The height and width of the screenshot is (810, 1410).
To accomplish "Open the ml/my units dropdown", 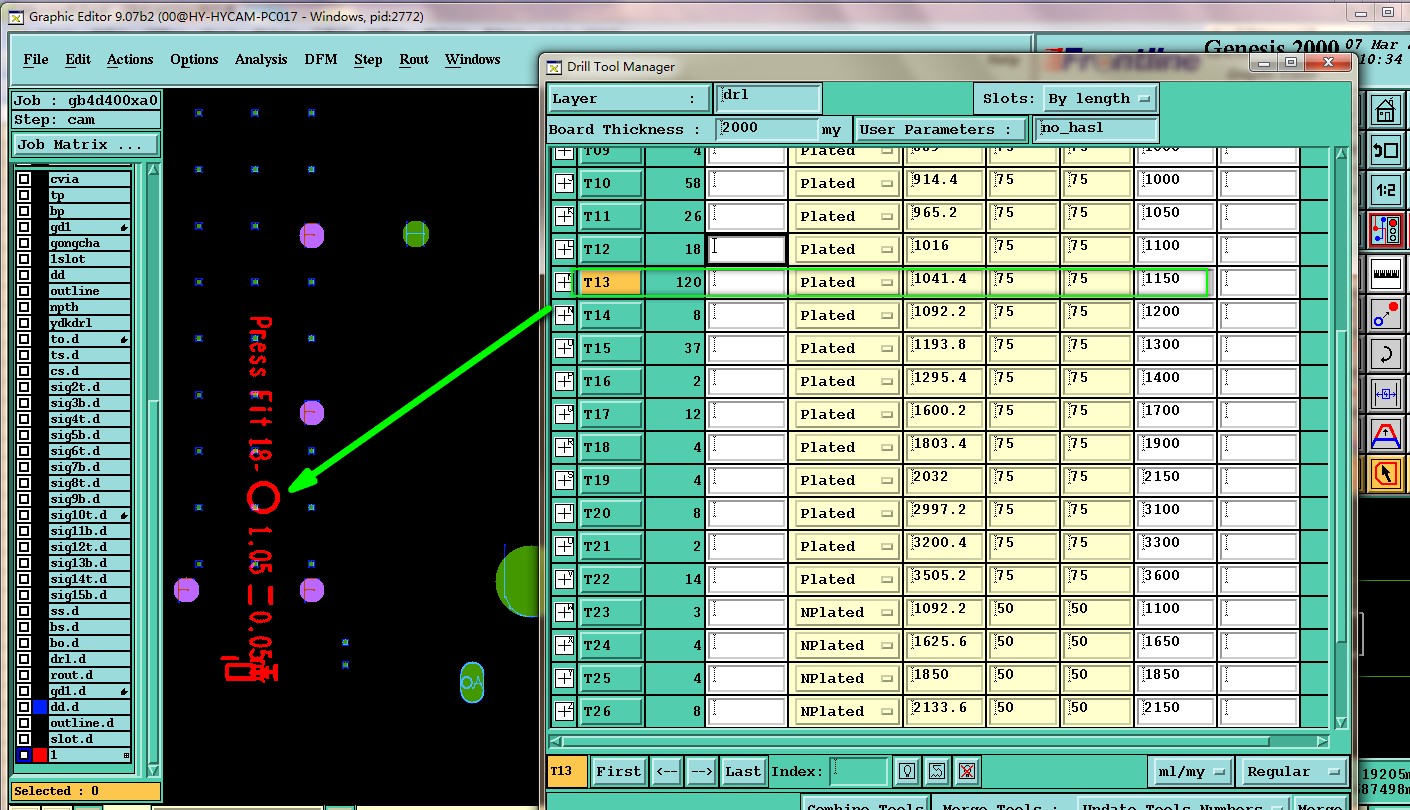I will tap(1189, 771).
